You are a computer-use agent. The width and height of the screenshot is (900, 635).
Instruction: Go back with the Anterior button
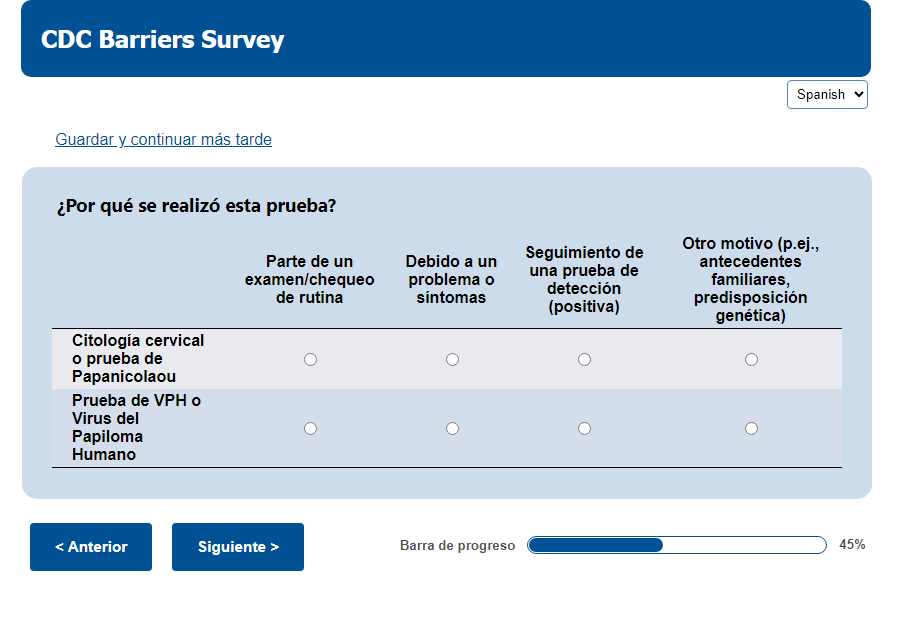click(91, 547)
